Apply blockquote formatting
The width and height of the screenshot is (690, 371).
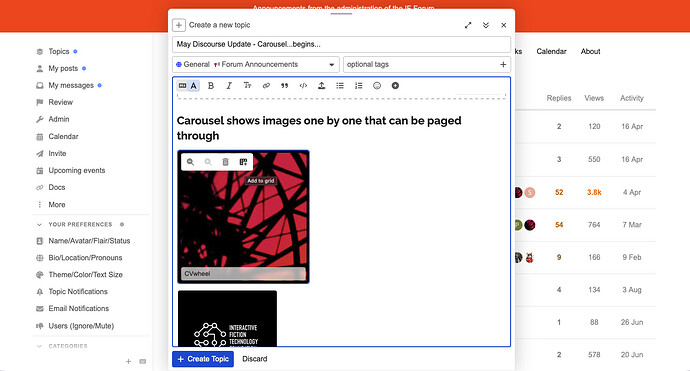[285, 86]
